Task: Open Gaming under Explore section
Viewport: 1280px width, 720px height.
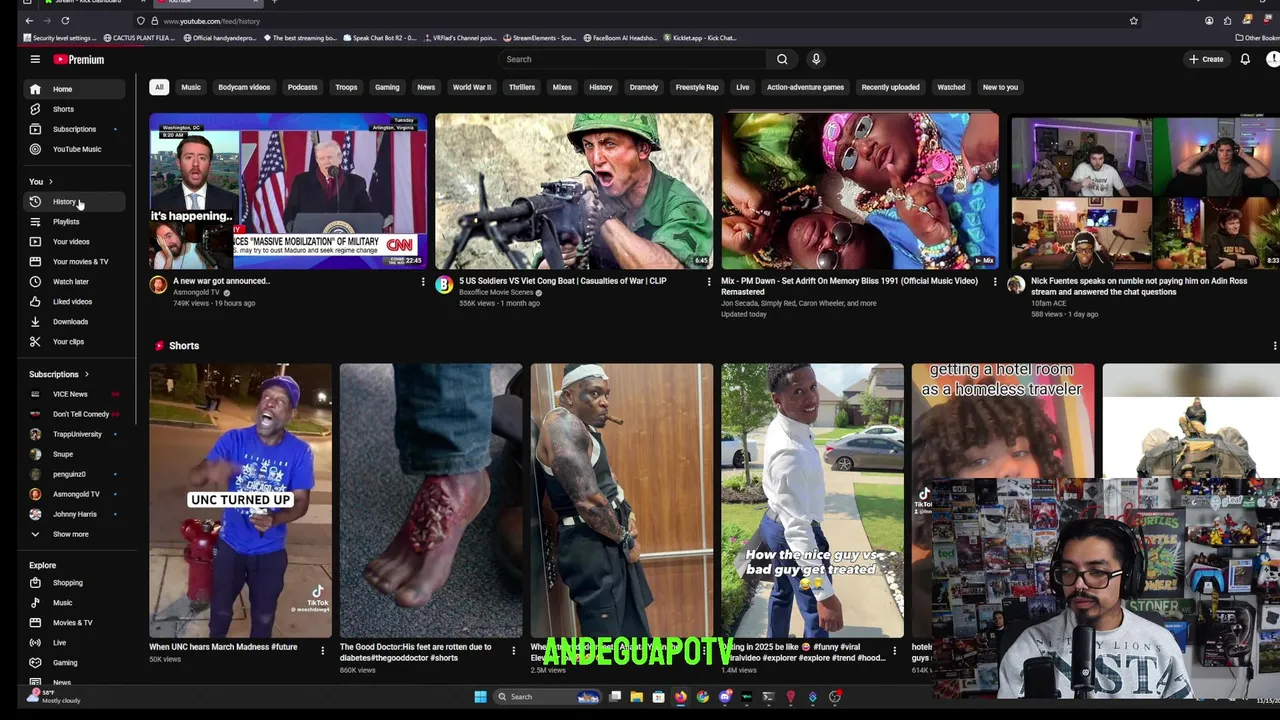Action: [76, 662]
